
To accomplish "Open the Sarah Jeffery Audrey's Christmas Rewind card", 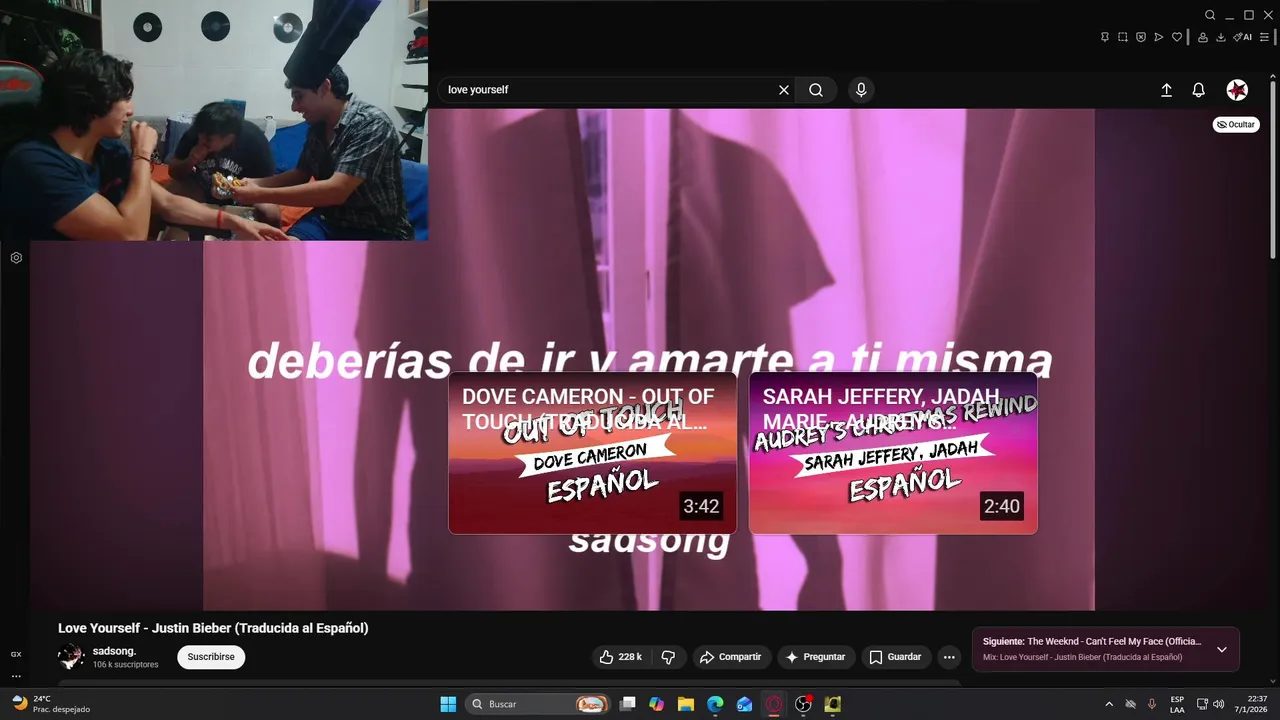I will coord(893,453).
